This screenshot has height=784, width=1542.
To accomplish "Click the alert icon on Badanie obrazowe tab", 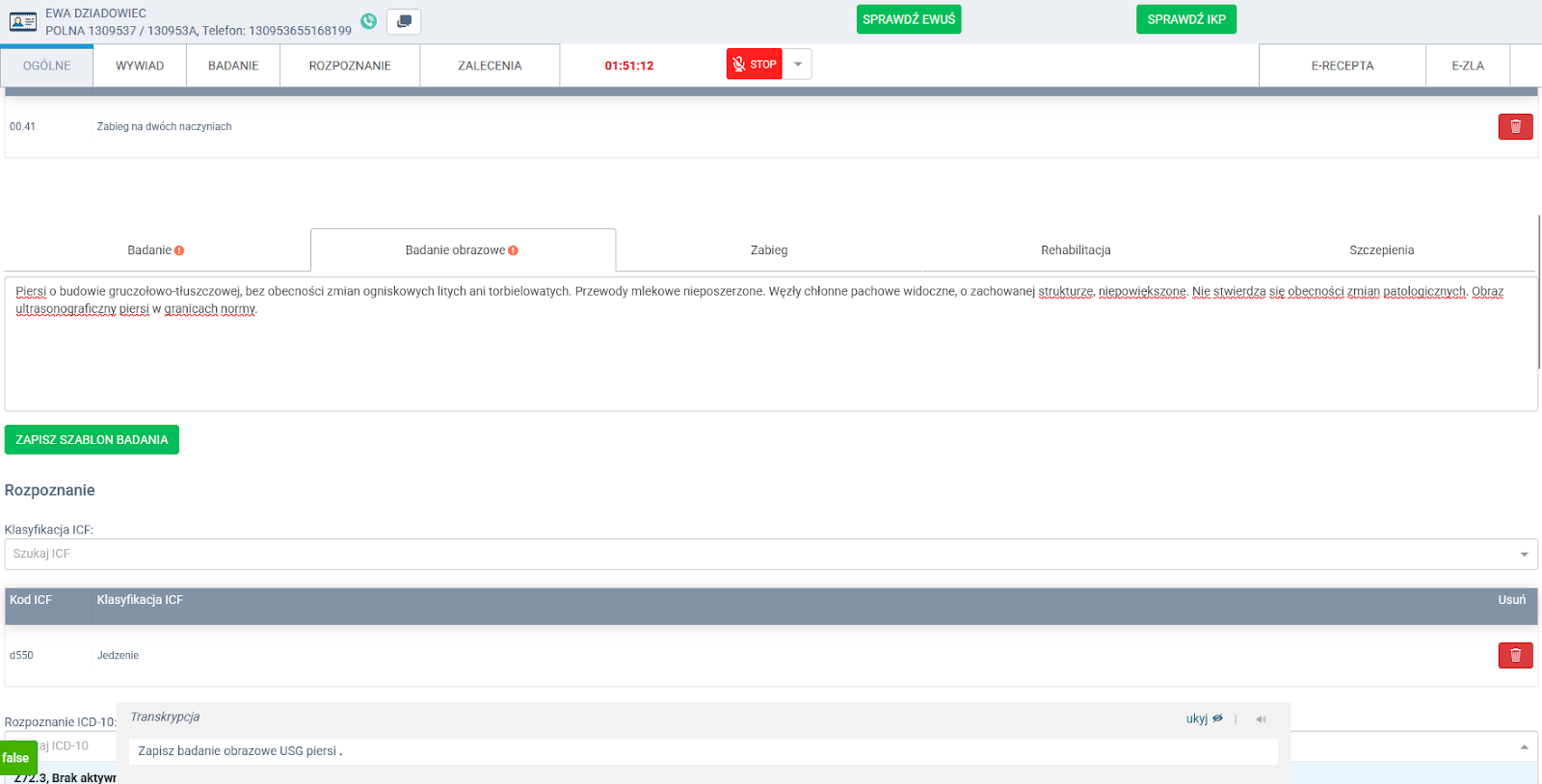I will pyautogui.click(x=513, y=250).
